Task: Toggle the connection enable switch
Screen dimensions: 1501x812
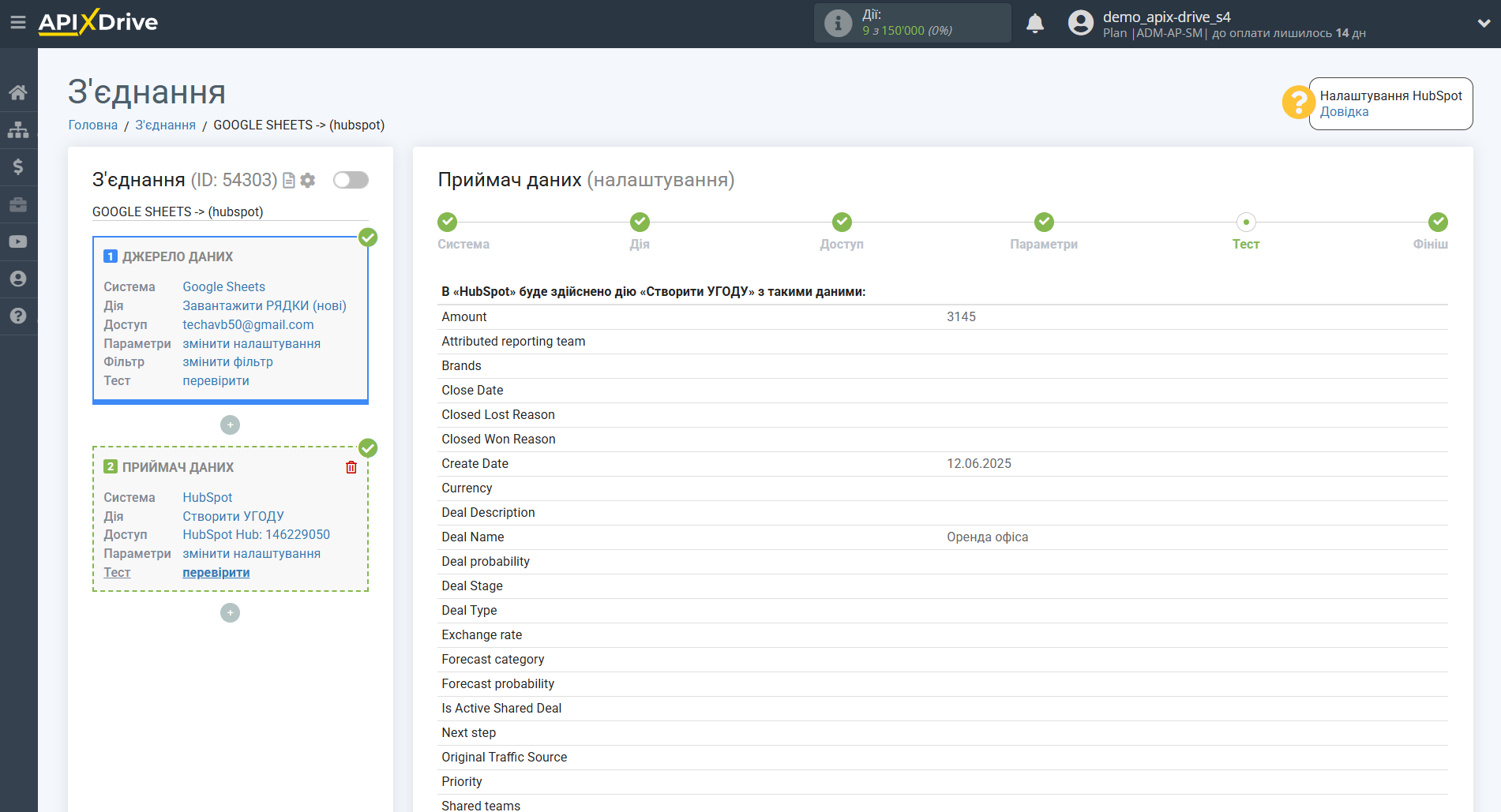Action: [351, 180]
